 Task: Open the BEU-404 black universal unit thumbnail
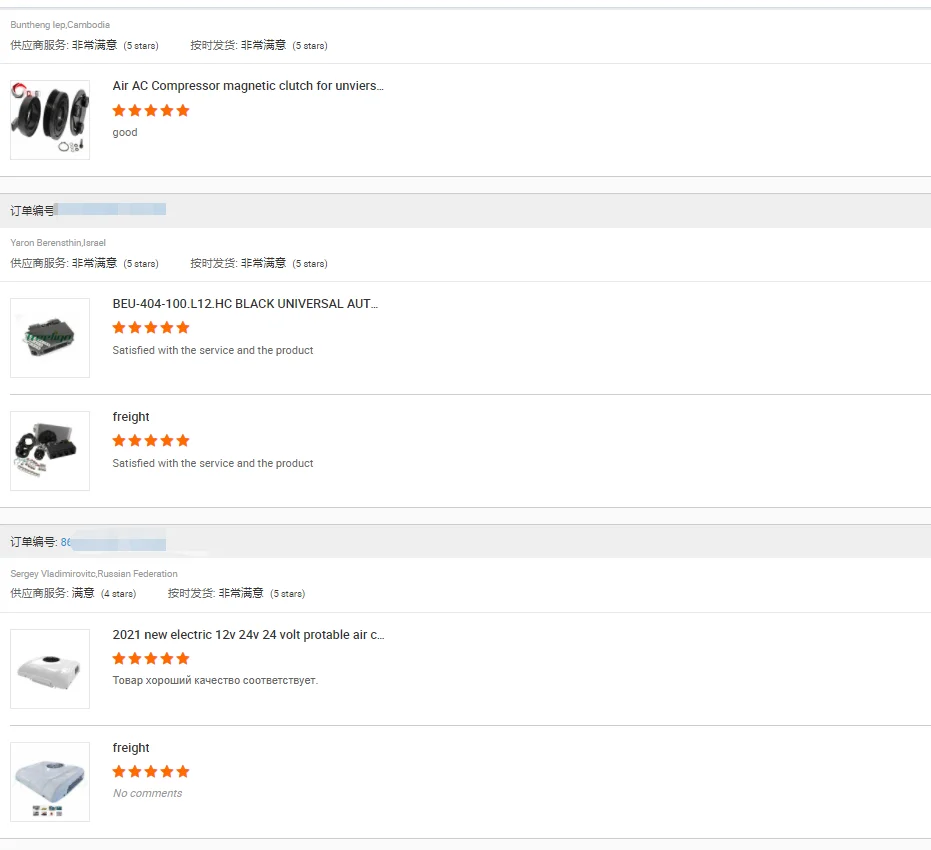pyautogui.click(x=50, y=338)
